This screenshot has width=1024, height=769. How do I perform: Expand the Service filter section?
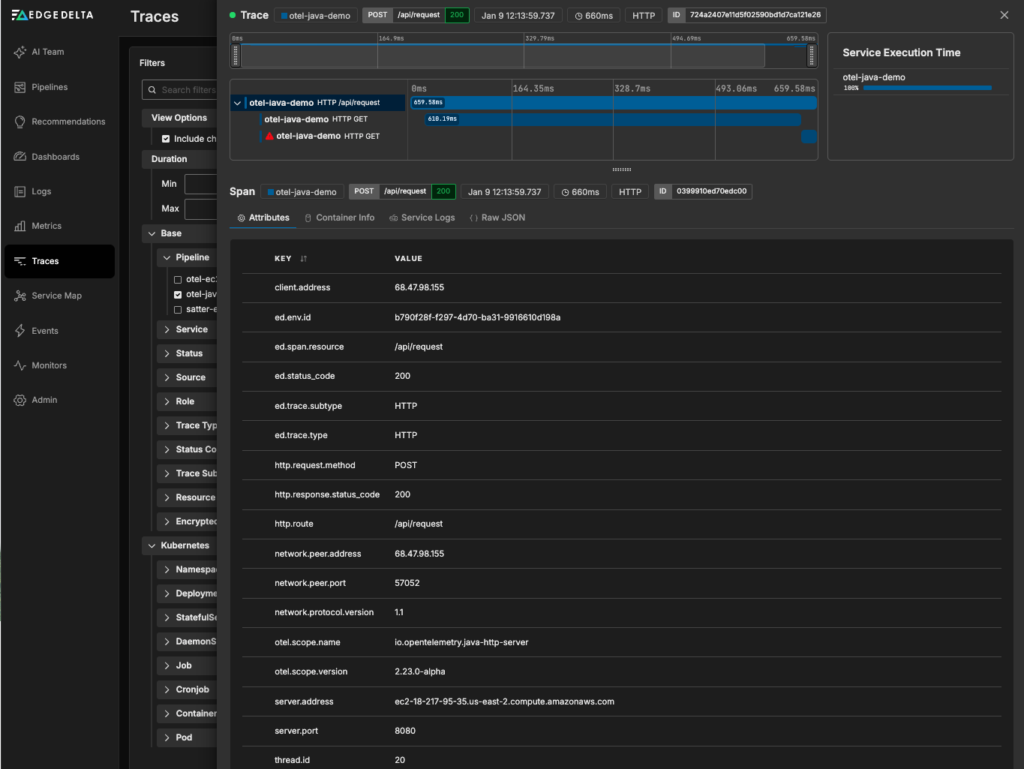[167, 329]
